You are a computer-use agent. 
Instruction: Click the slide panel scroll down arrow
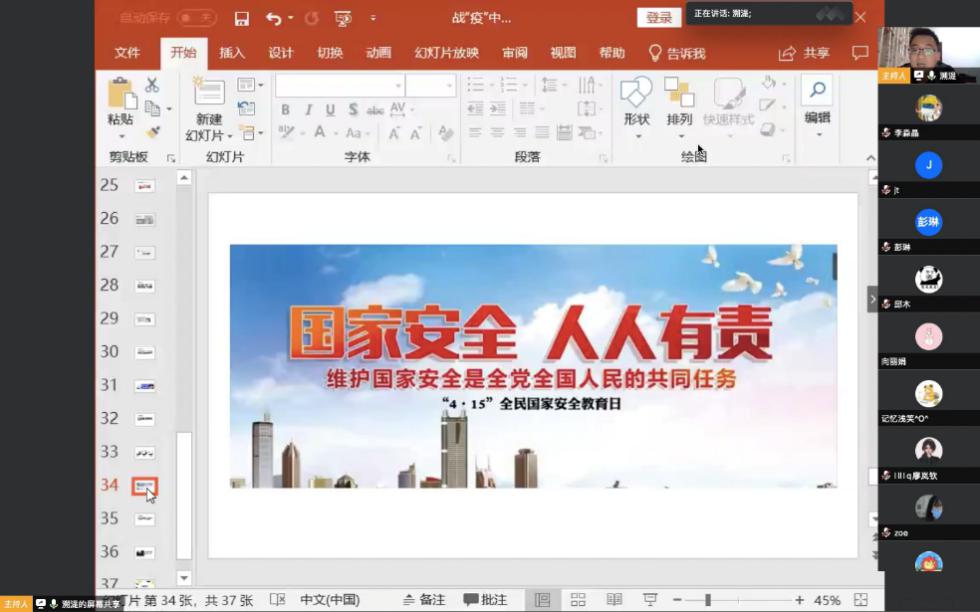click(x=184, y=578)
